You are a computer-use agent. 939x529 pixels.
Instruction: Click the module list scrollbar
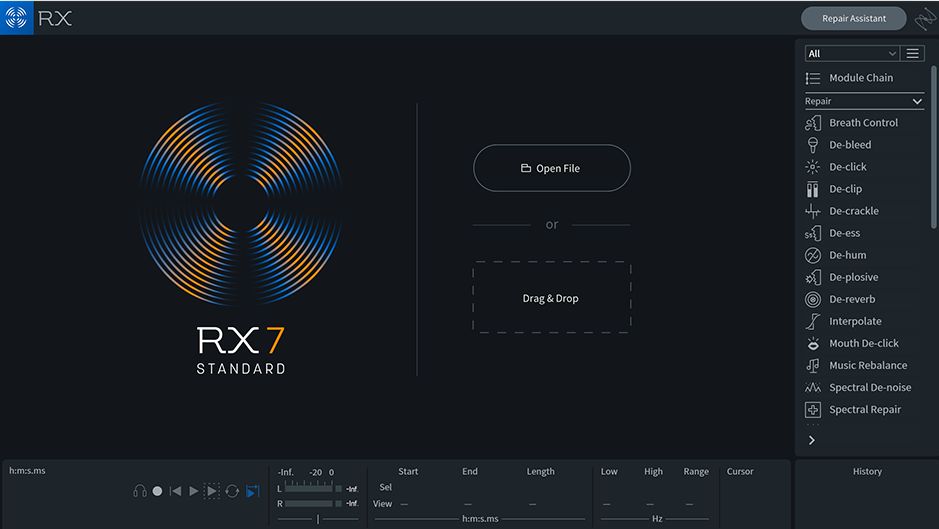click(x=933, y=147)
